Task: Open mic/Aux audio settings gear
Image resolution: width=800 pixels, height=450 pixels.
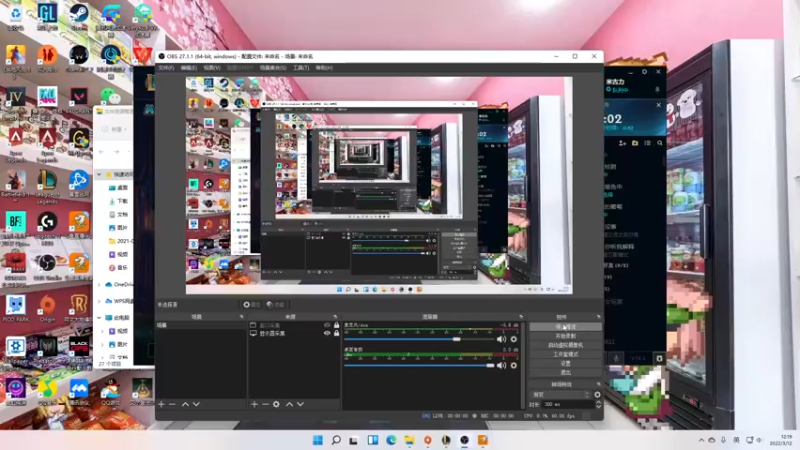Action: coord(514,339)
